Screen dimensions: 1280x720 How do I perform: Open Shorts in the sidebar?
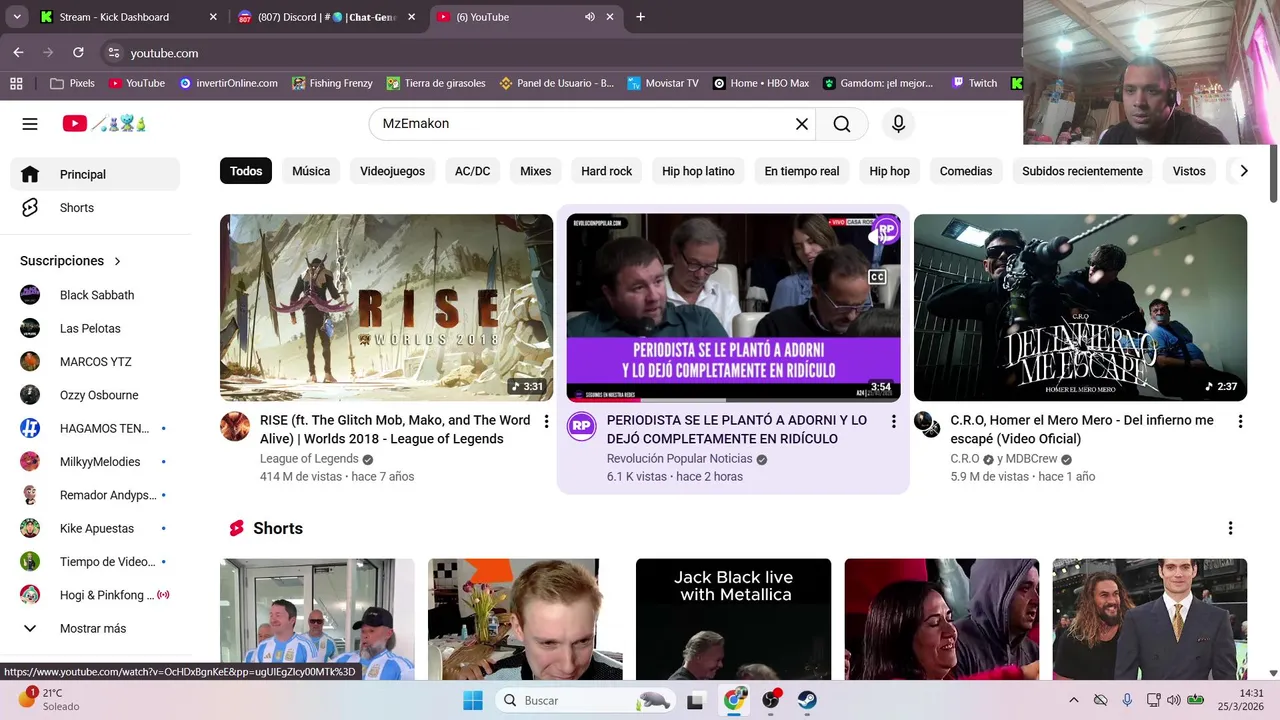(x=95, y=208)
